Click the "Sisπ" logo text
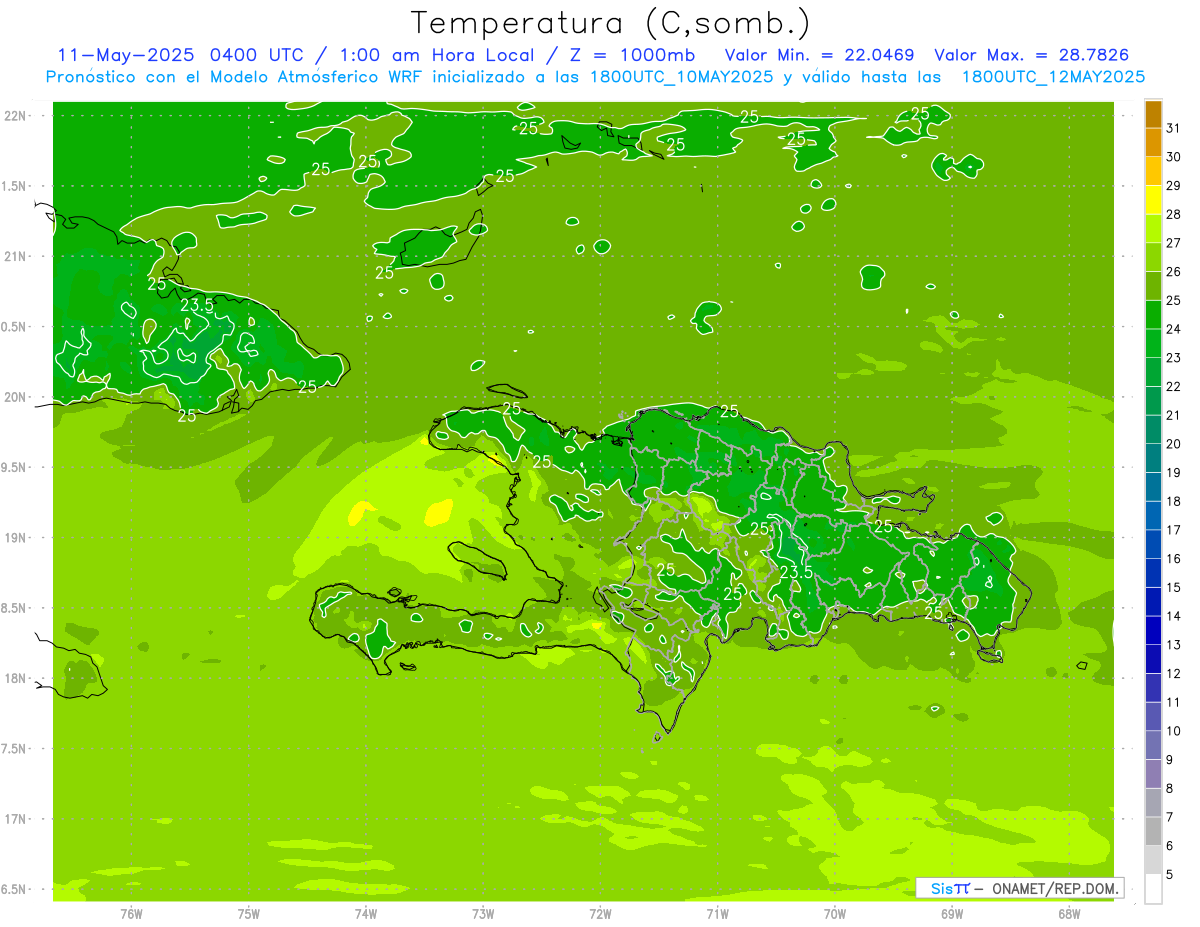This screenshot has height=927, width=1200. (950, 888)
